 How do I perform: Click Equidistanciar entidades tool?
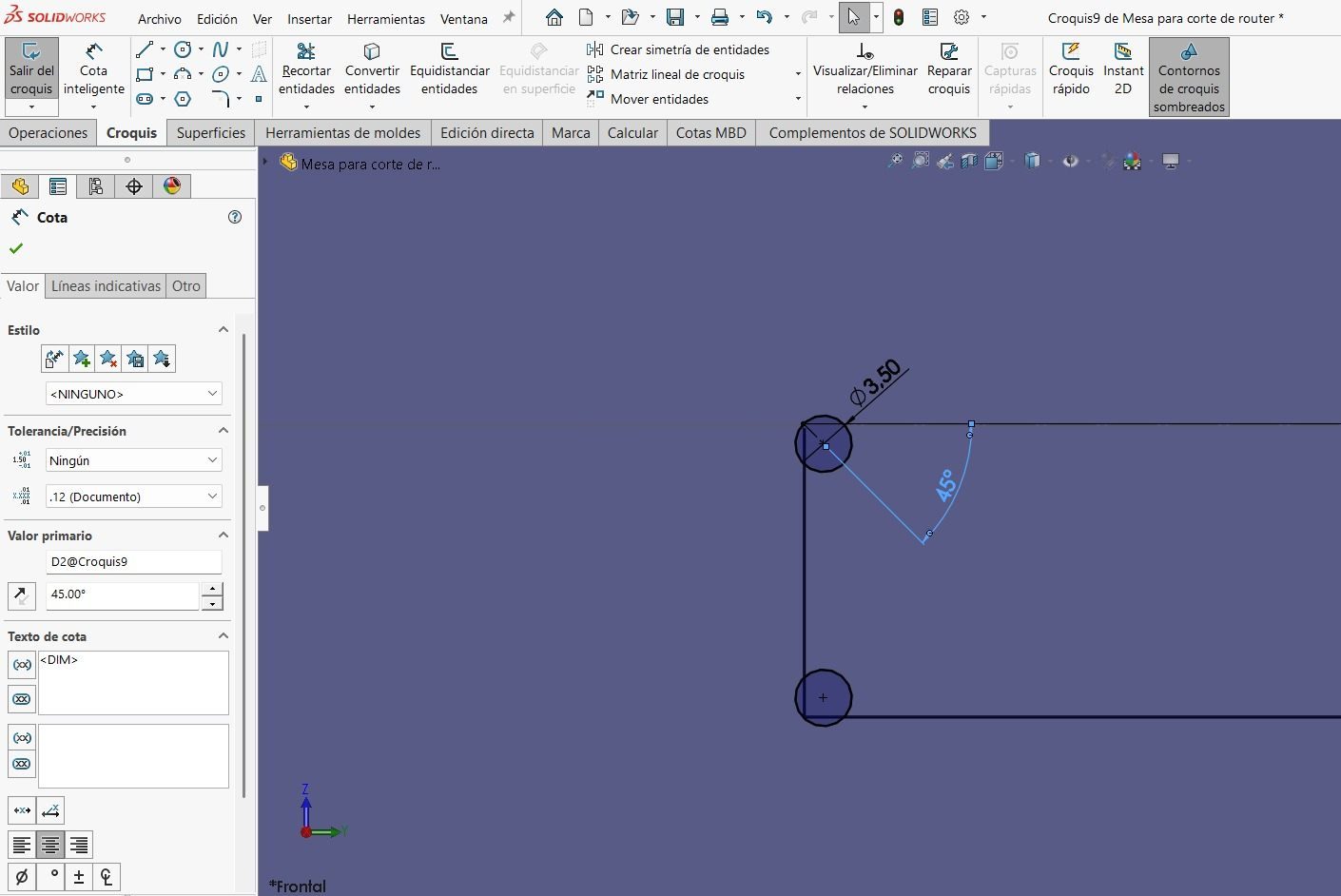[449, 68]
